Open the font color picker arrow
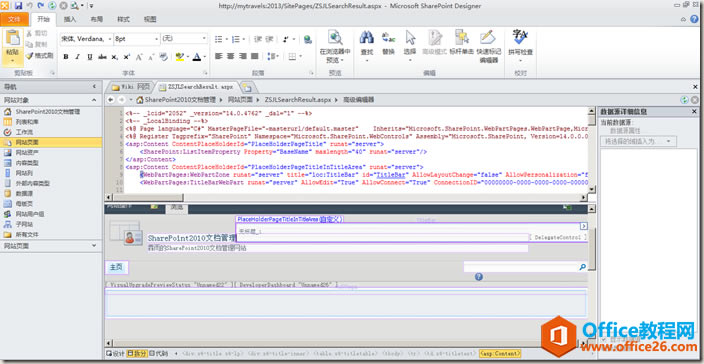This screenshot has width=704, height=364. [204, 57]
